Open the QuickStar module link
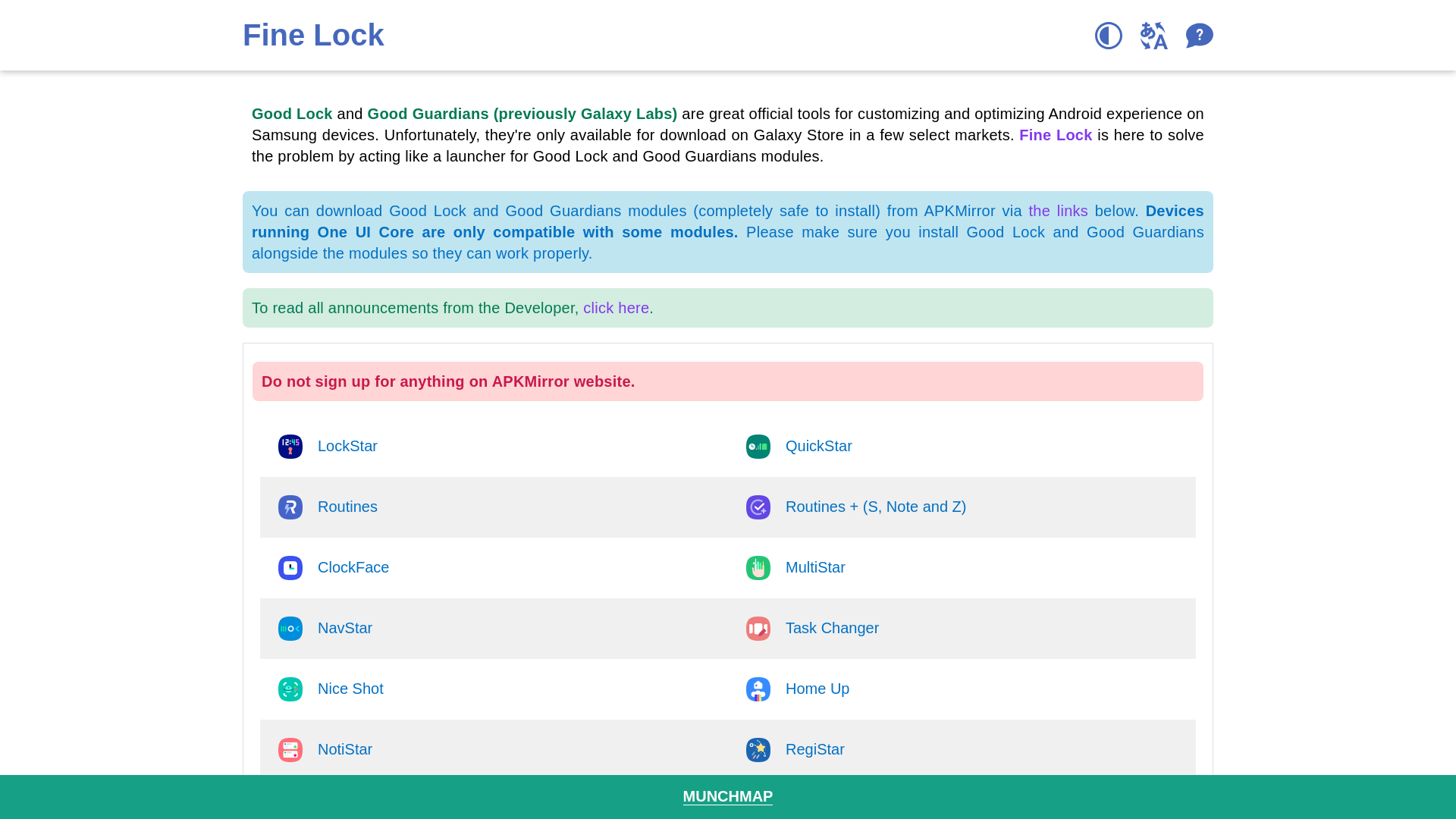The height and width of the screenshot is (819, 1456). 819,446
